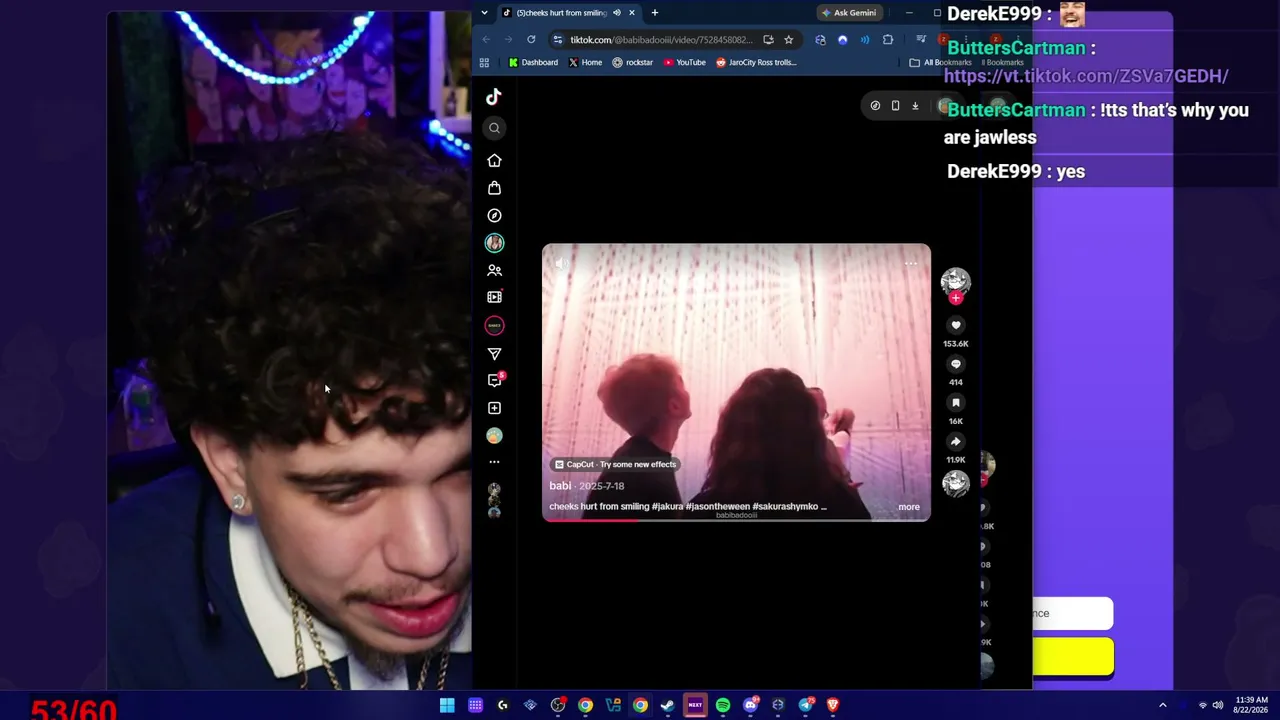Open Discord from the taskbar
The width and height of the screenshot is (1280, 720).
click(x=751, y=705)
